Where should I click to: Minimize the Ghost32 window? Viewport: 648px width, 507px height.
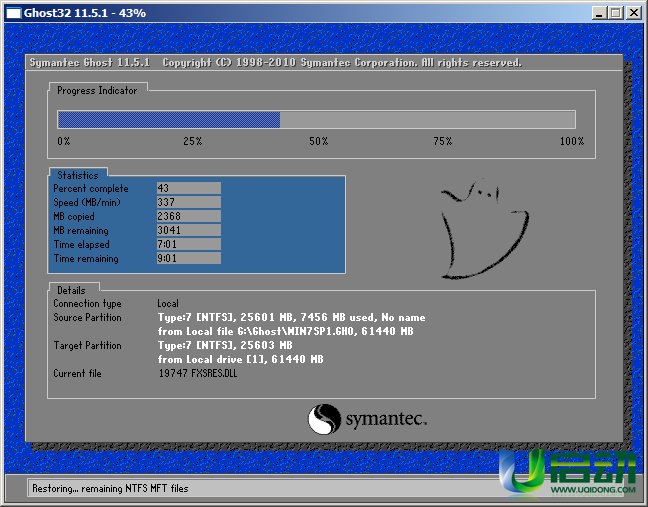(x=595, y=13)
